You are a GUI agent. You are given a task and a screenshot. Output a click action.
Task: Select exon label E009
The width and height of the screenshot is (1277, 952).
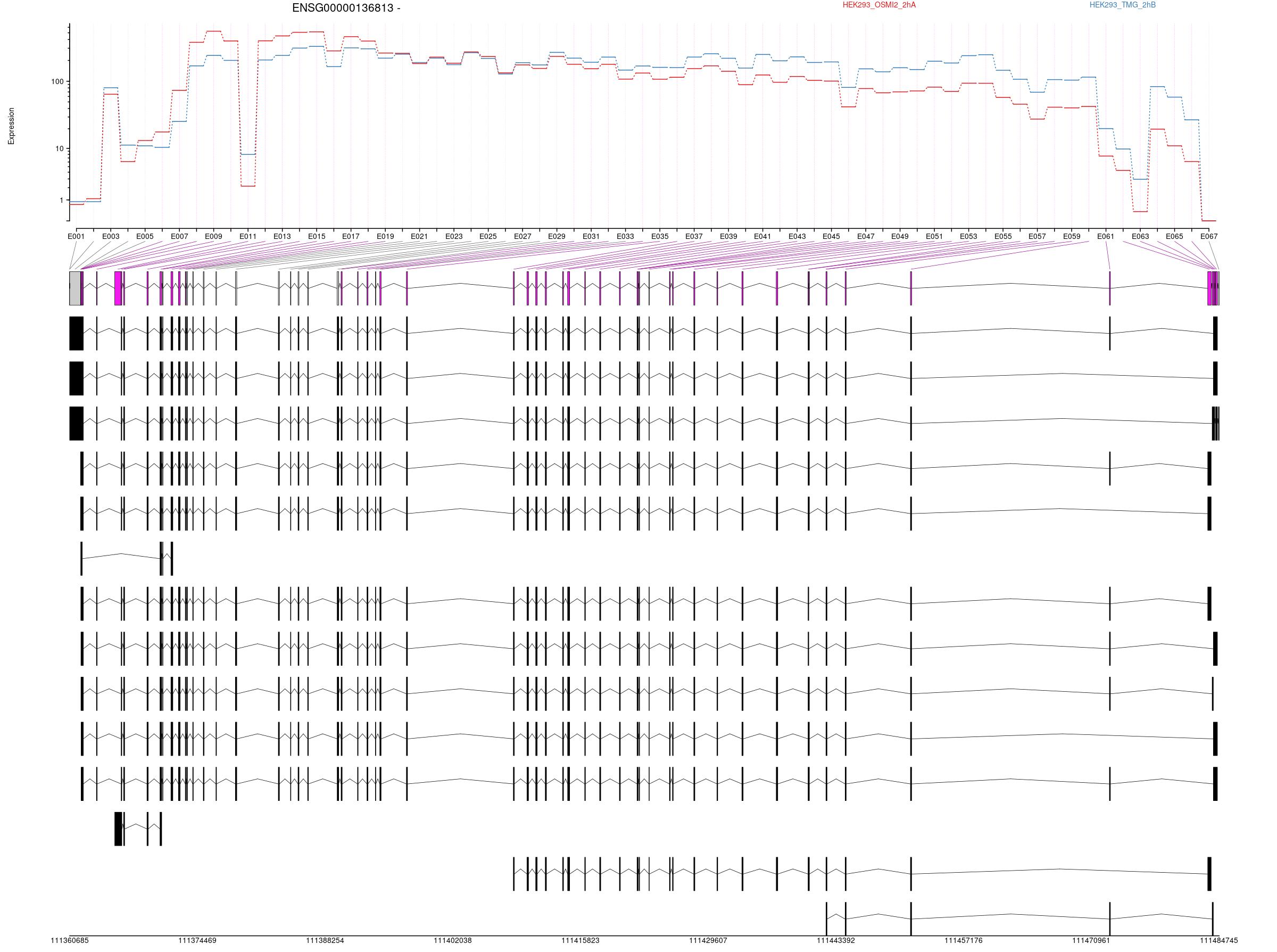coord(213,236)
